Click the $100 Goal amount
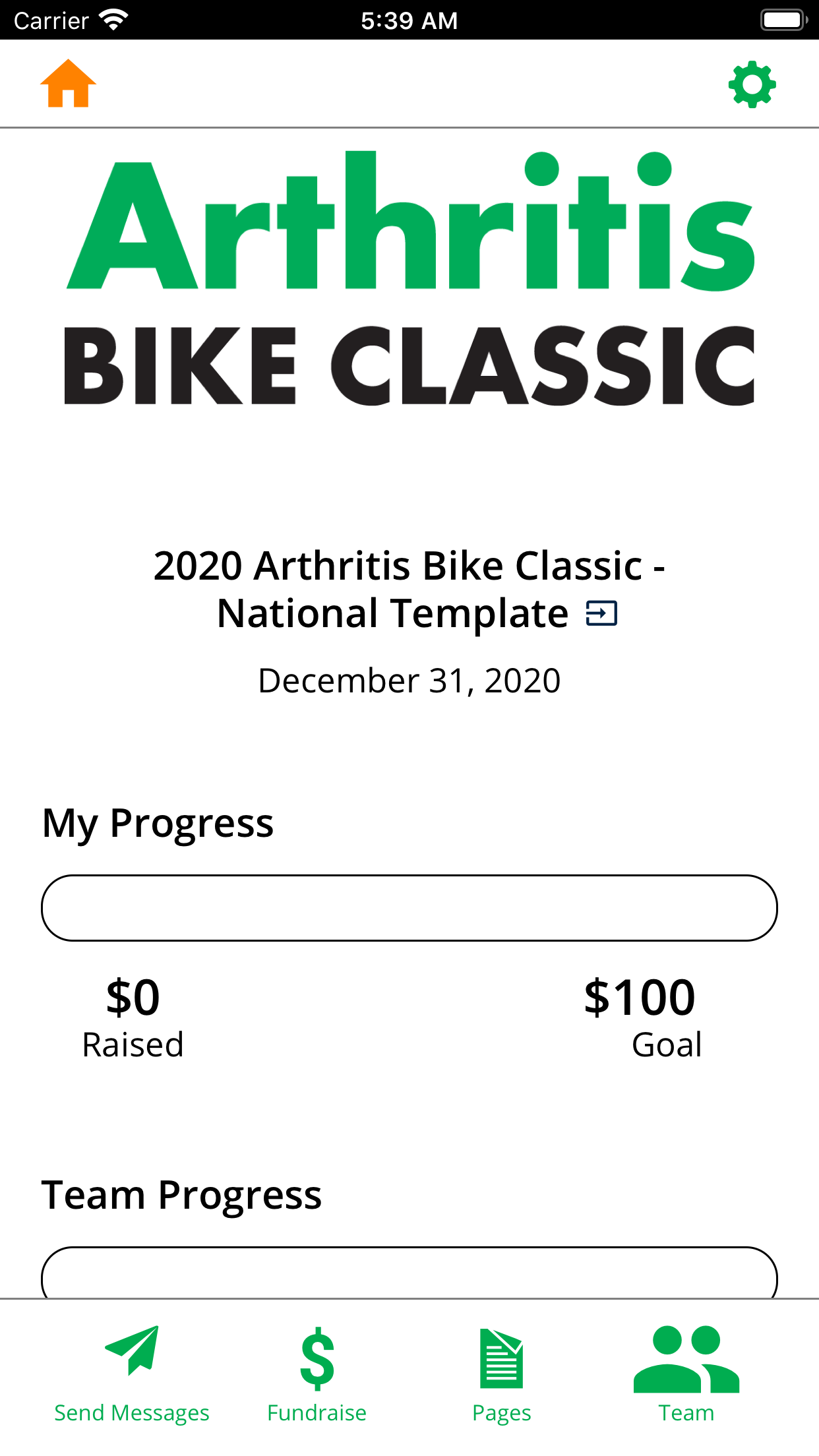 [640, 996]
